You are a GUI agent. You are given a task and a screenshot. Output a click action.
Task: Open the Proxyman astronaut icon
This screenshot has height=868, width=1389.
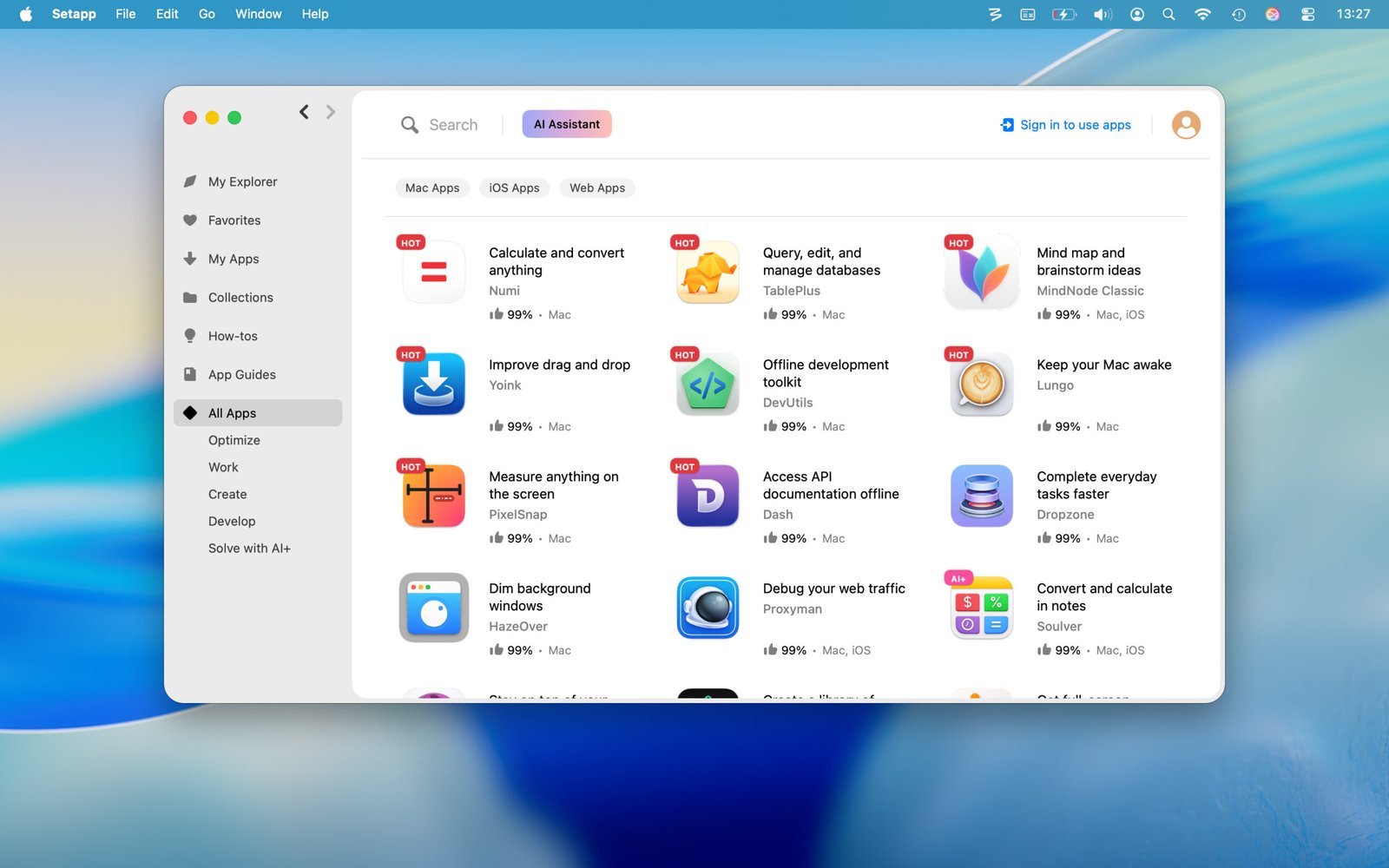pos(708,608)
